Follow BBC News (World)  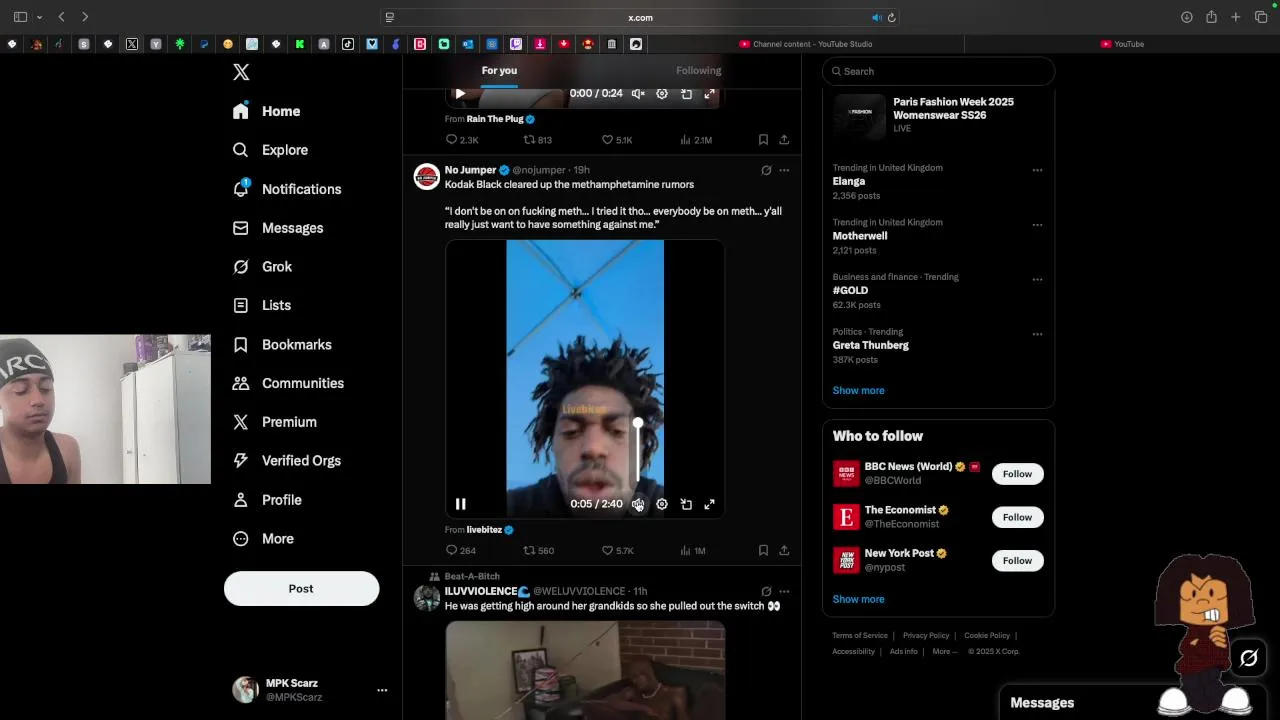(x=1017, y=474)
